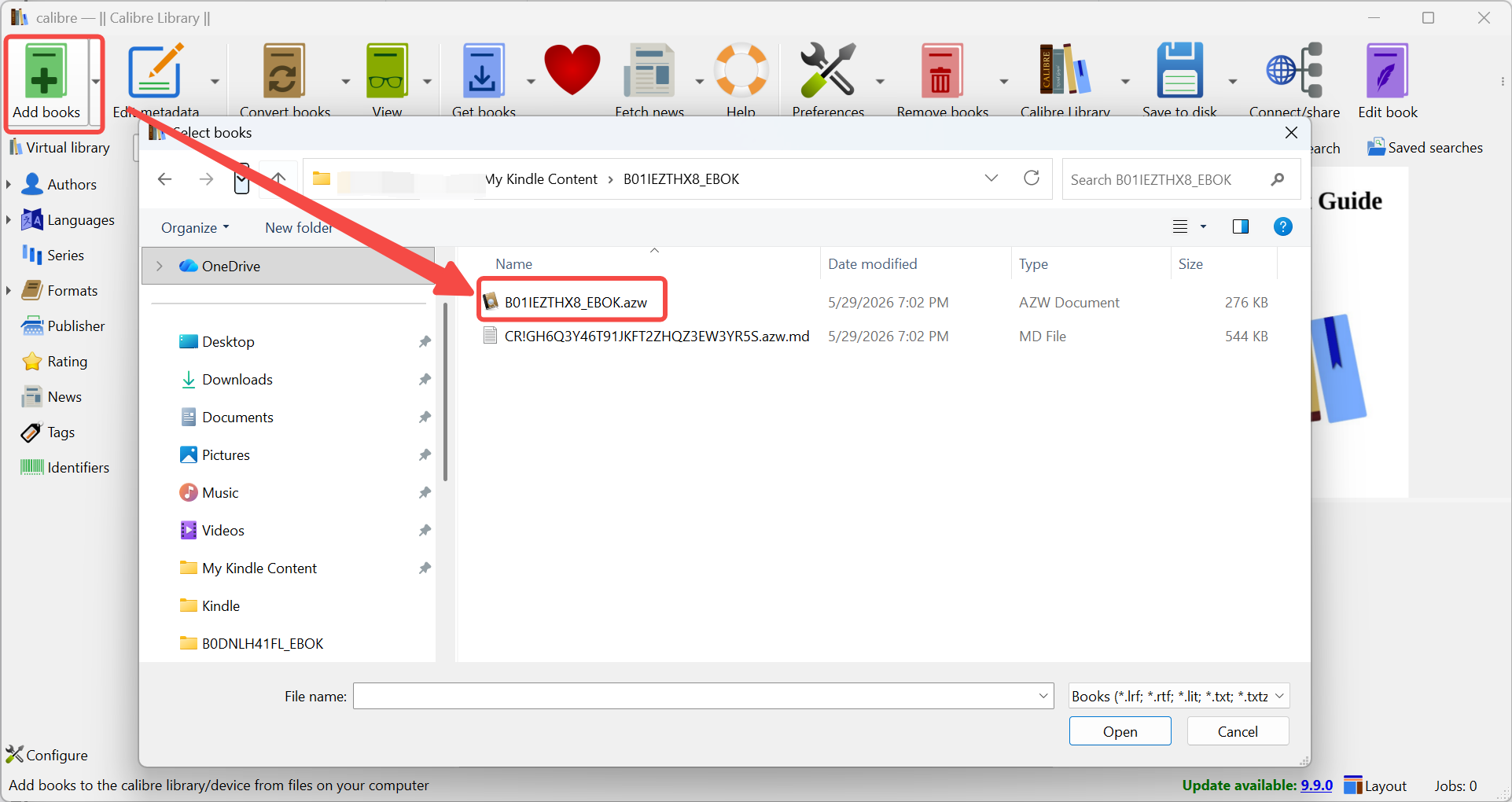
Task: Open the Remove books dropdown arrow
Action: pyautogui.click(x=1004, y=80)
